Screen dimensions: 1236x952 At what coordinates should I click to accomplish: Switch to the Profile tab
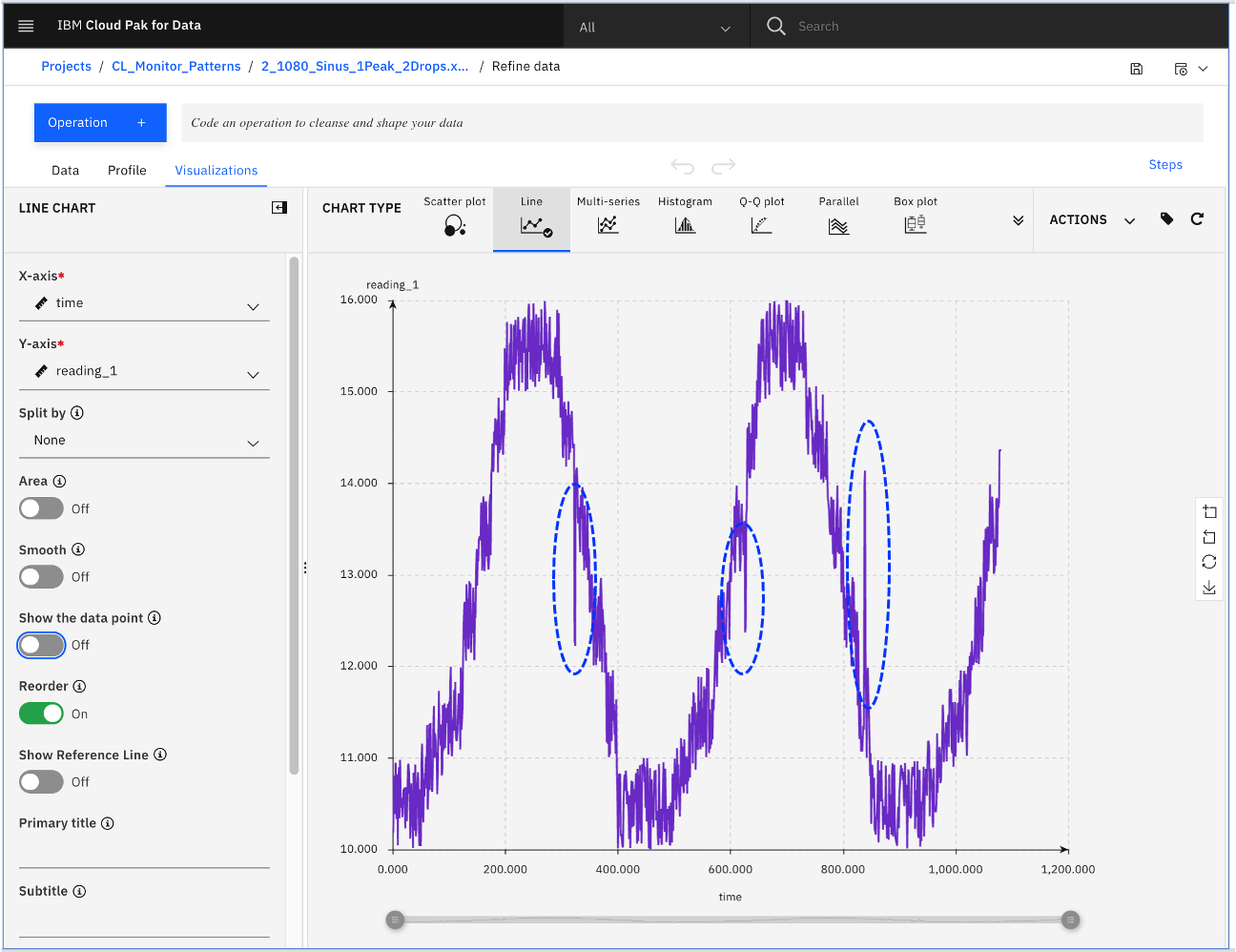pyautogui.click(x=127, y=171)
